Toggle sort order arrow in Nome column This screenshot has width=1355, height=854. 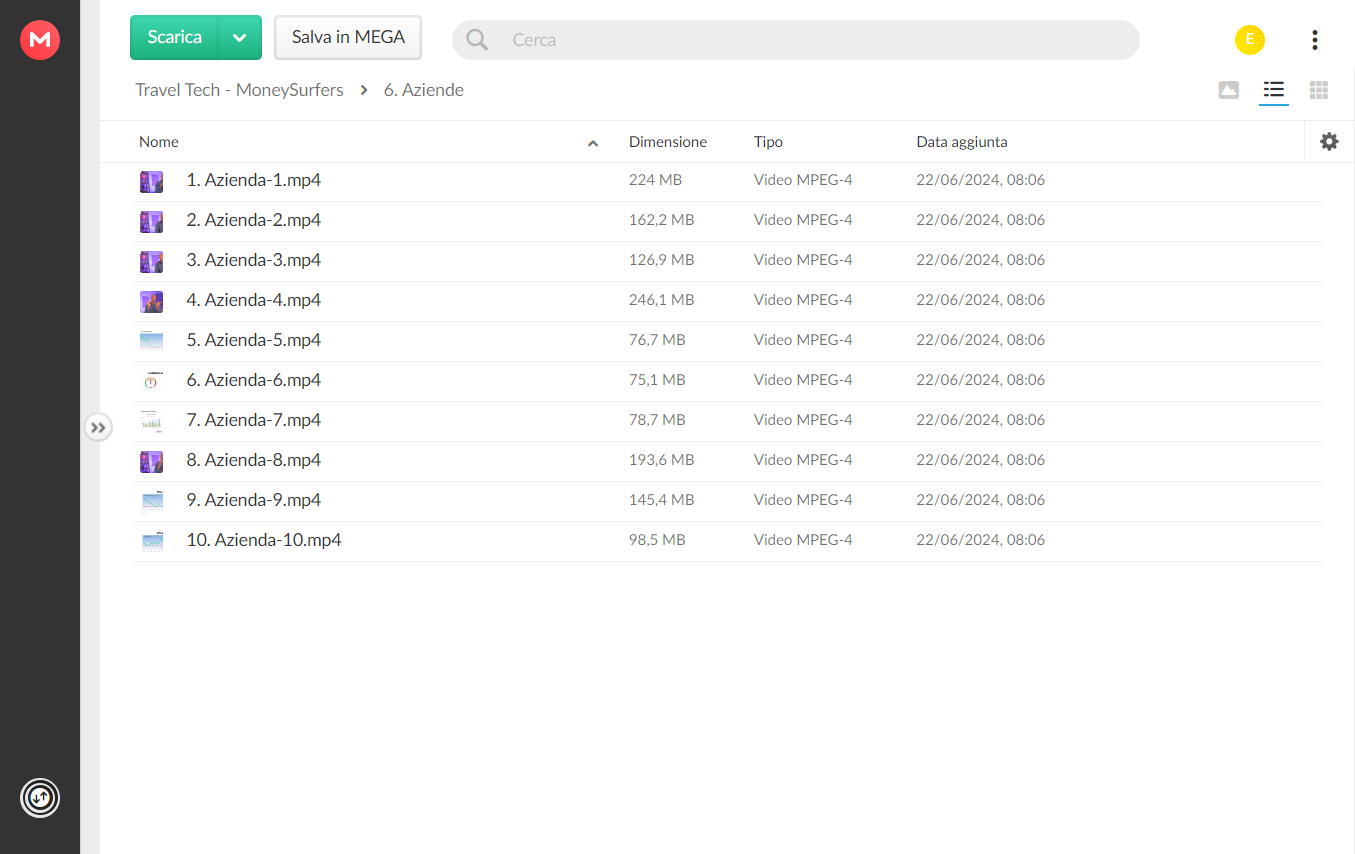(593, 143)
